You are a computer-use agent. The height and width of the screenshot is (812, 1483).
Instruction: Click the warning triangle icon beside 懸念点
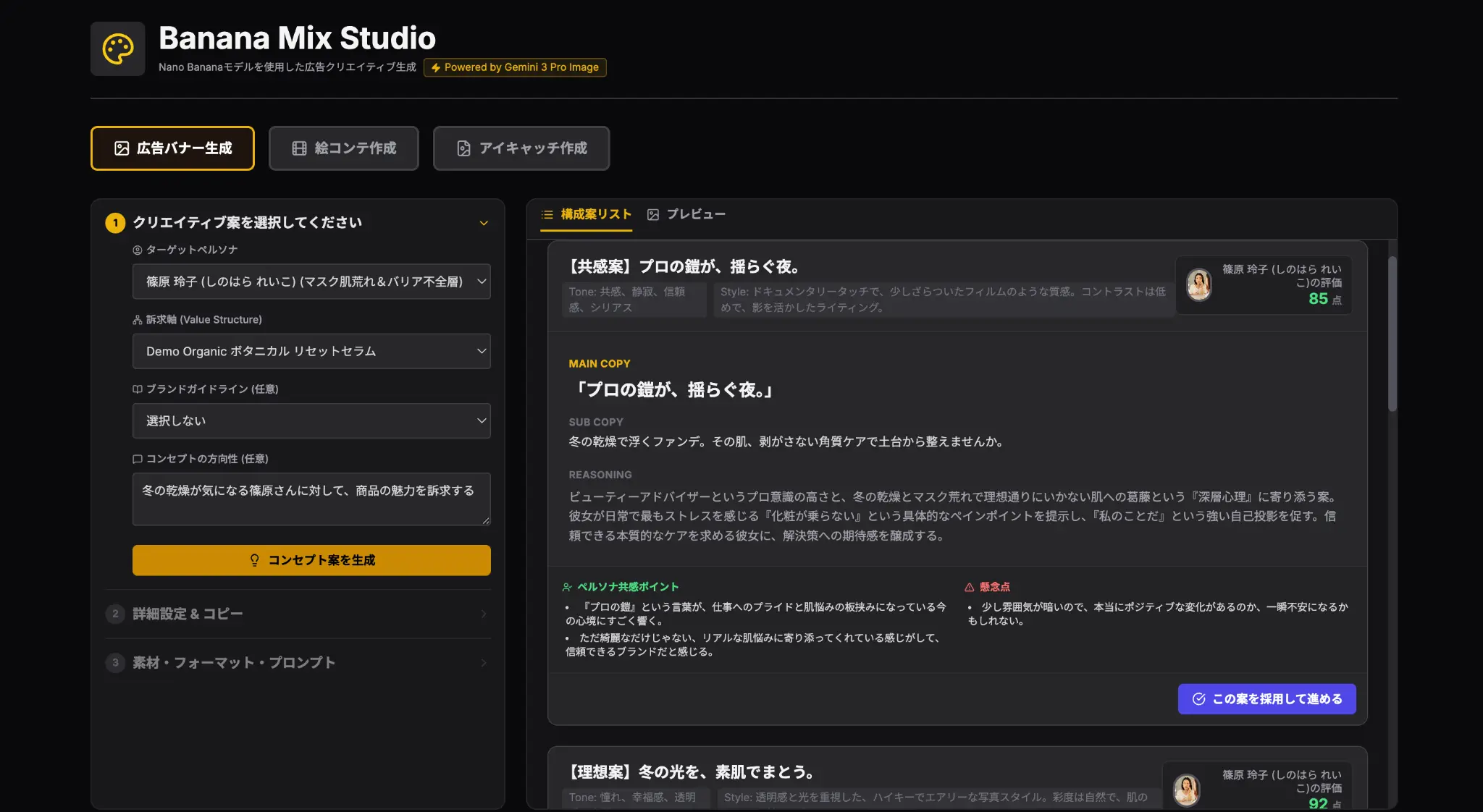968,586
